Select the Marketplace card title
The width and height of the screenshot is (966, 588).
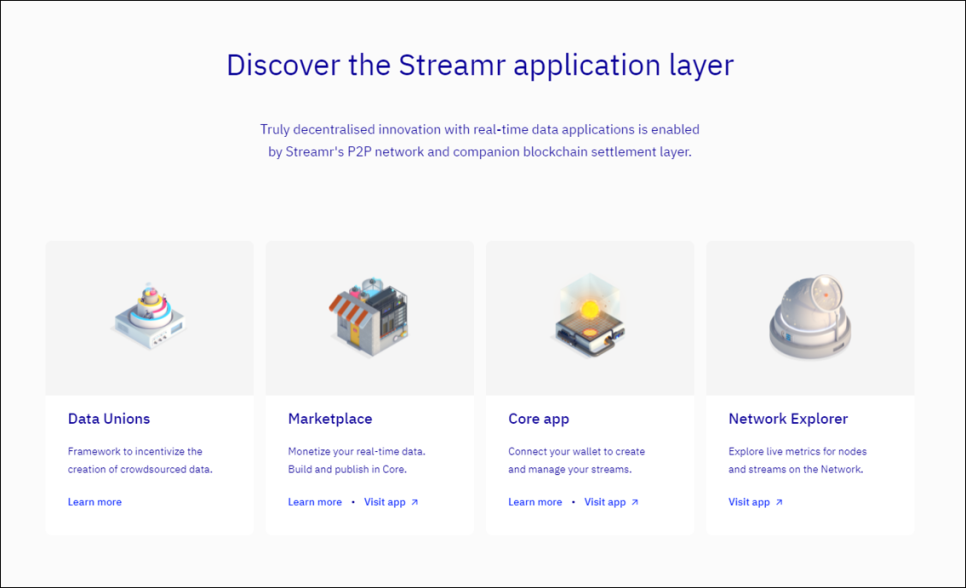[330, 419]
